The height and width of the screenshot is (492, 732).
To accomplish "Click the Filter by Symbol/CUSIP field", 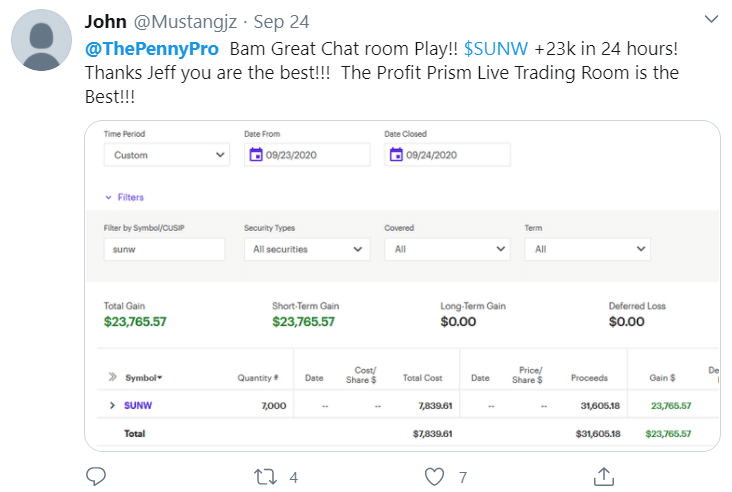I will tap(164, 249).
